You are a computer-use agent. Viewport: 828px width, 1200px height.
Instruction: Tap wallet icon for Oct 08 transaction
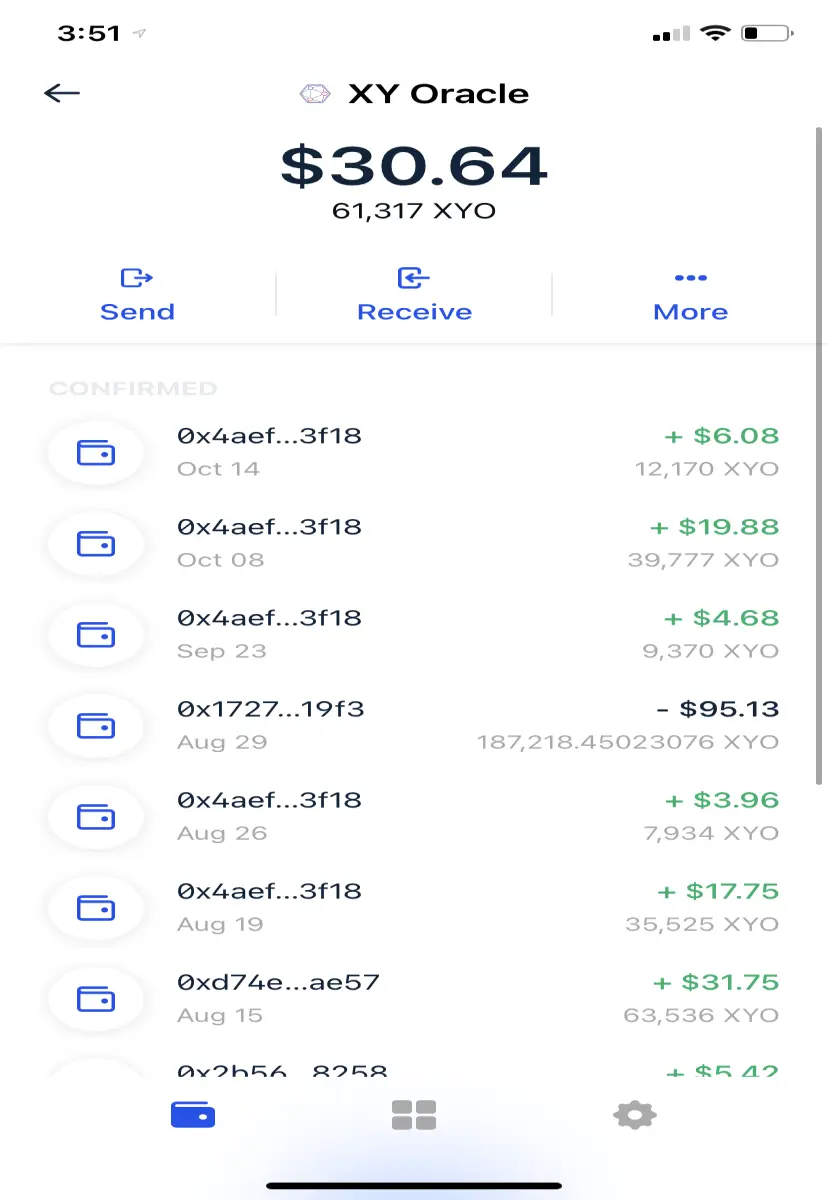(x=96, y=544)
